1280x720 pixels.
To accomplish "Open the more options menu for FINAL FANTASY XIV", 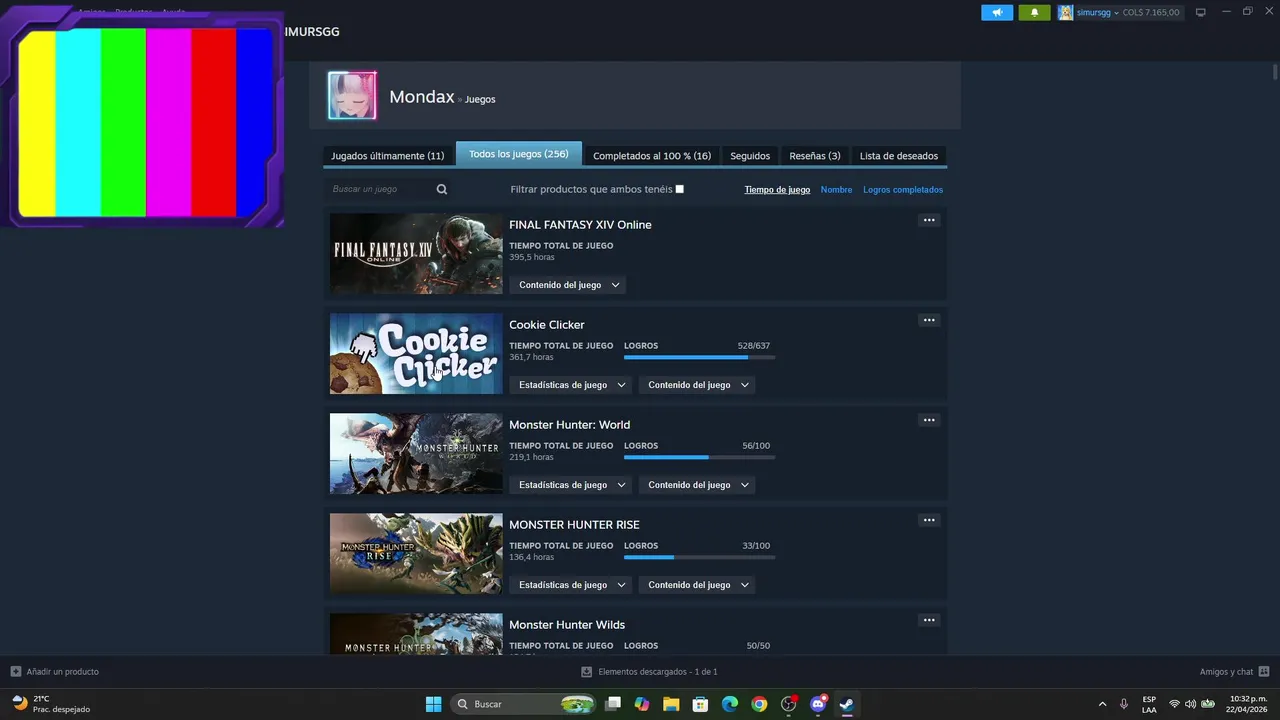I will 929,220.
